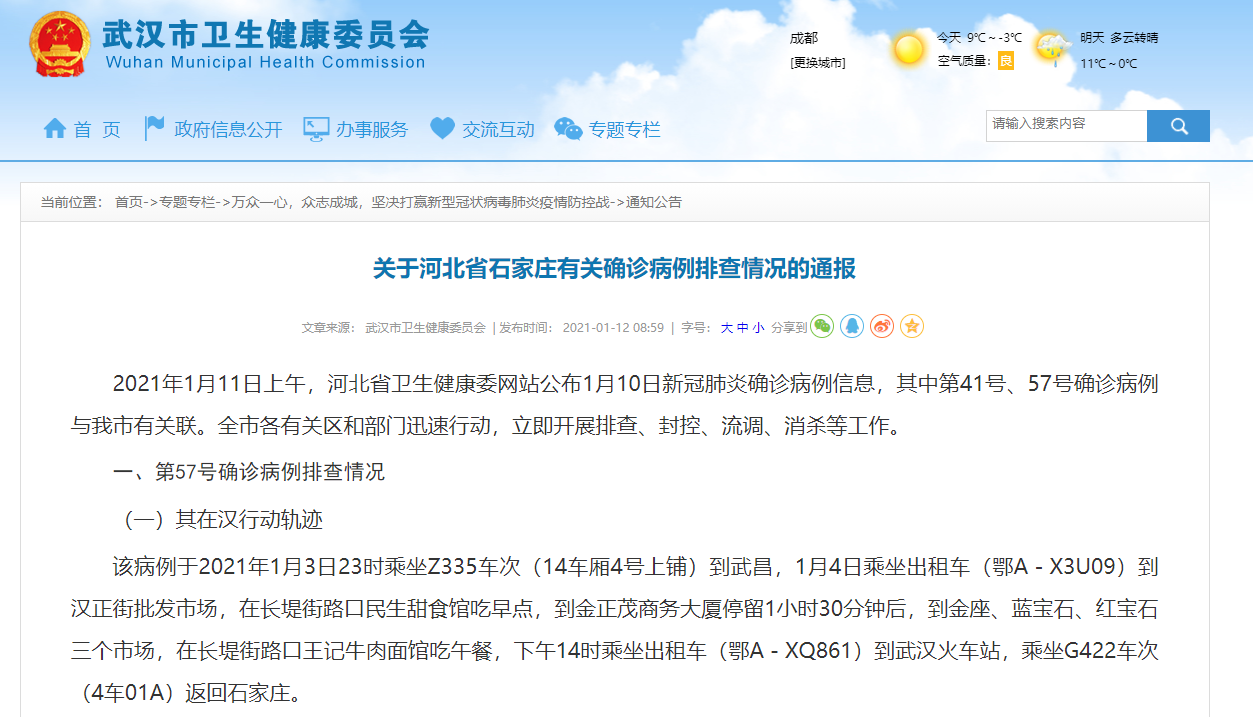Open the 交流互动 menu item

[x=482, y=129]
